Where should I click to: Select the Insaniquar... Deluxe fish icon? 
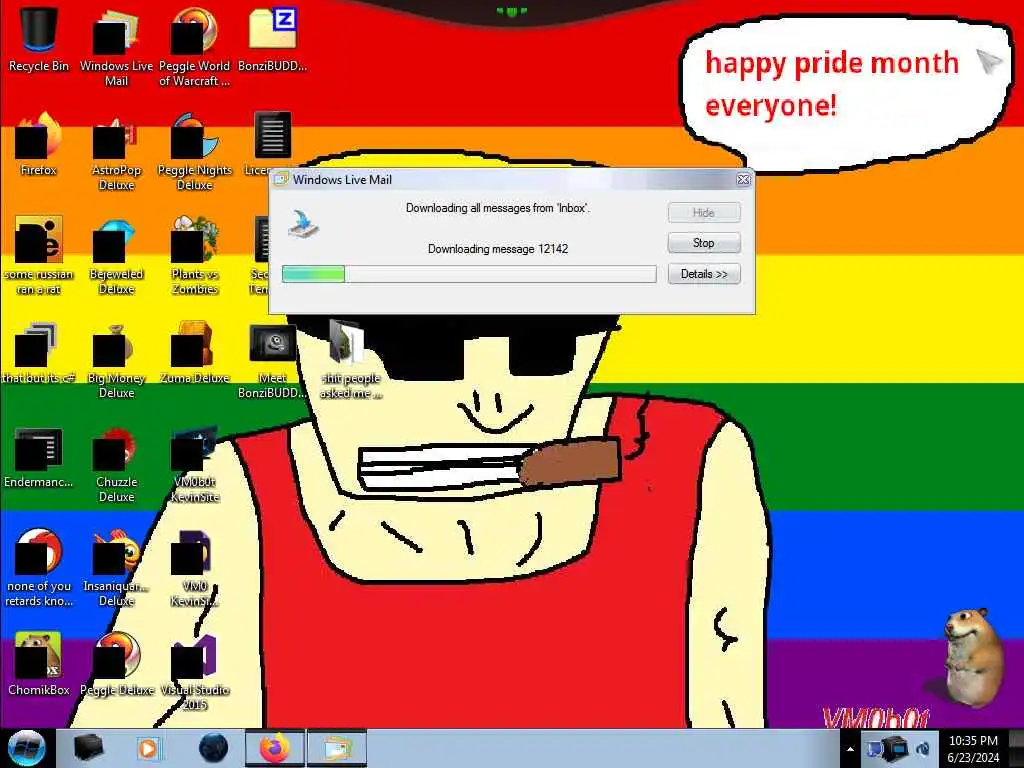point(116,568)
